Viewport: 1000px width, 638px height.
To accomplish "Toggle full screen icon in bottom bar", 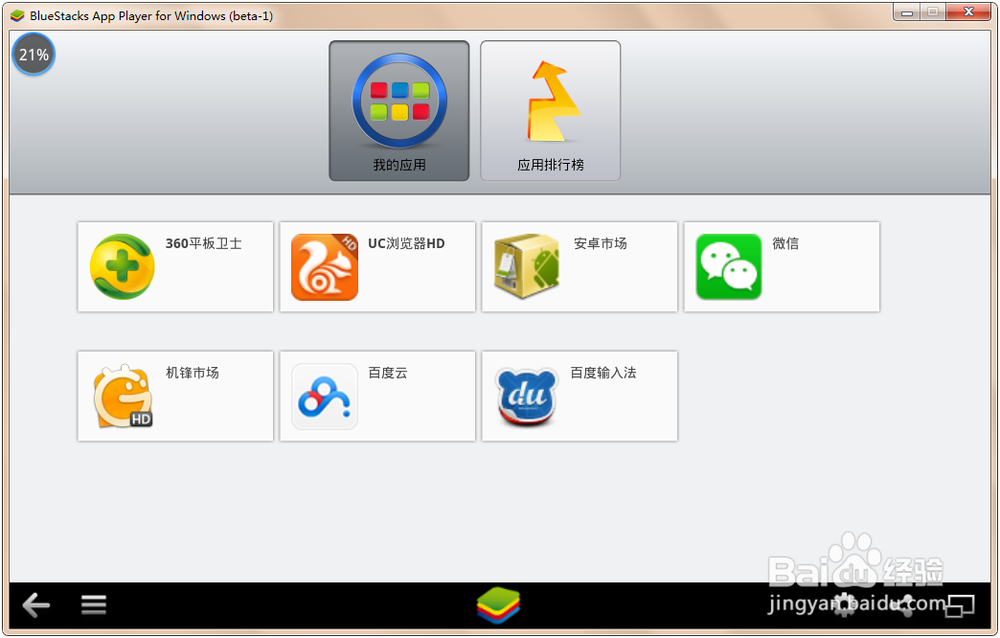I will click(960, 605).
